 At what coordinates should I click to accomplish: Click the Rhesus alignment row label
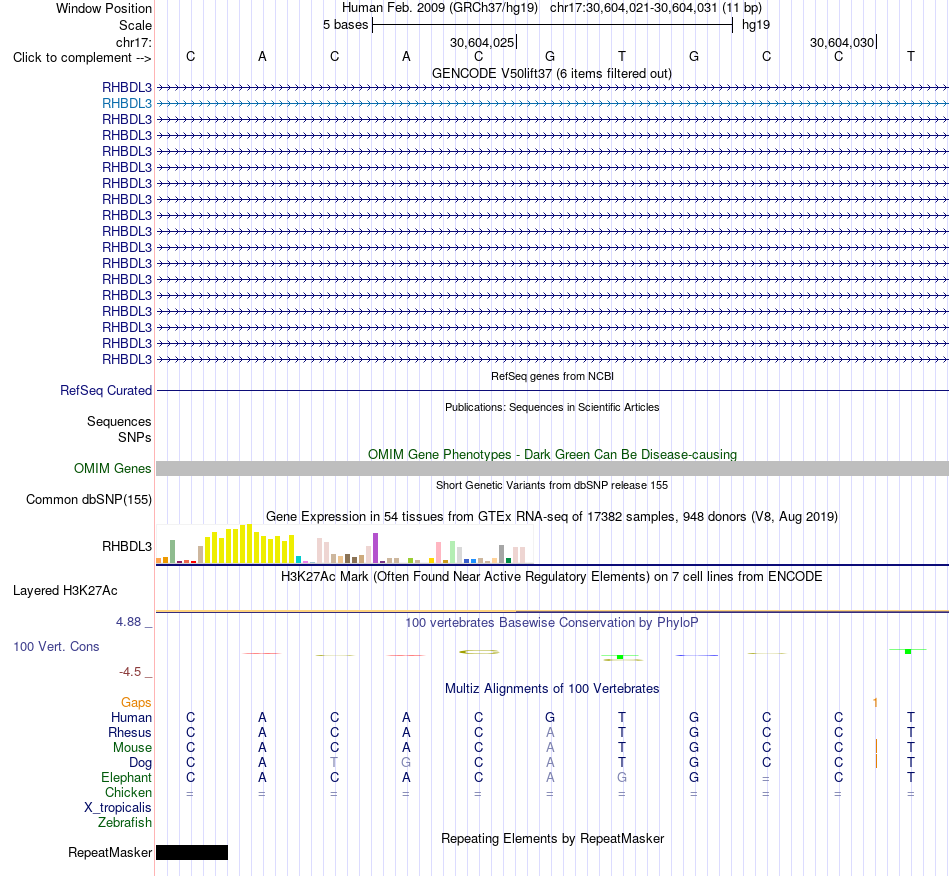coord(130,732)
